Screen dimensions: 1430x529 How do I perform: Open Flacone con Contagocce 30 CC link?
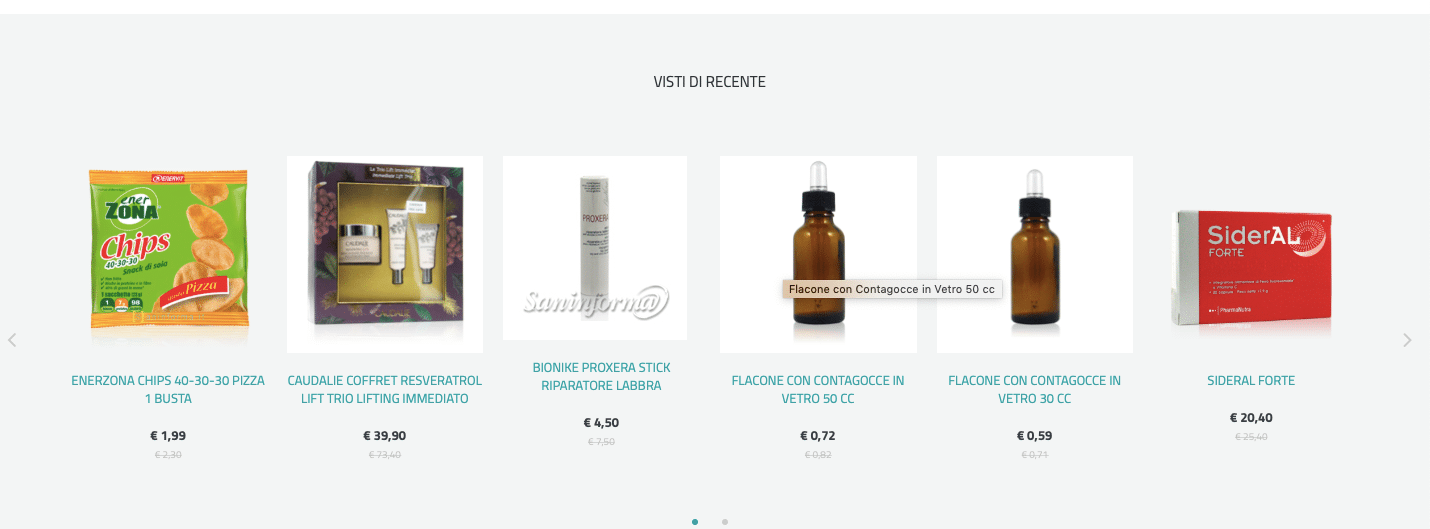[1035, 390]
